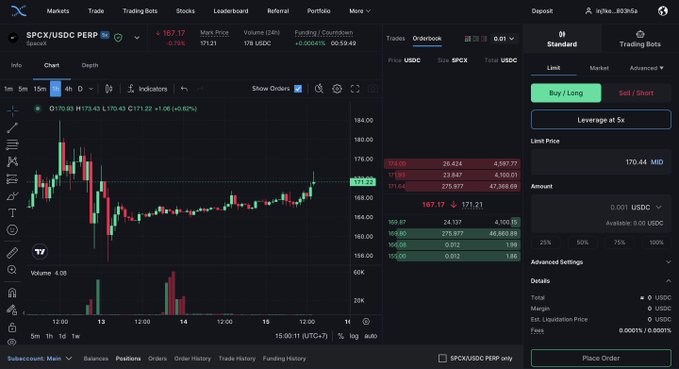
Task: Check the SPCX/USDC PERP only checkbox
Action: tap(442, 358)
